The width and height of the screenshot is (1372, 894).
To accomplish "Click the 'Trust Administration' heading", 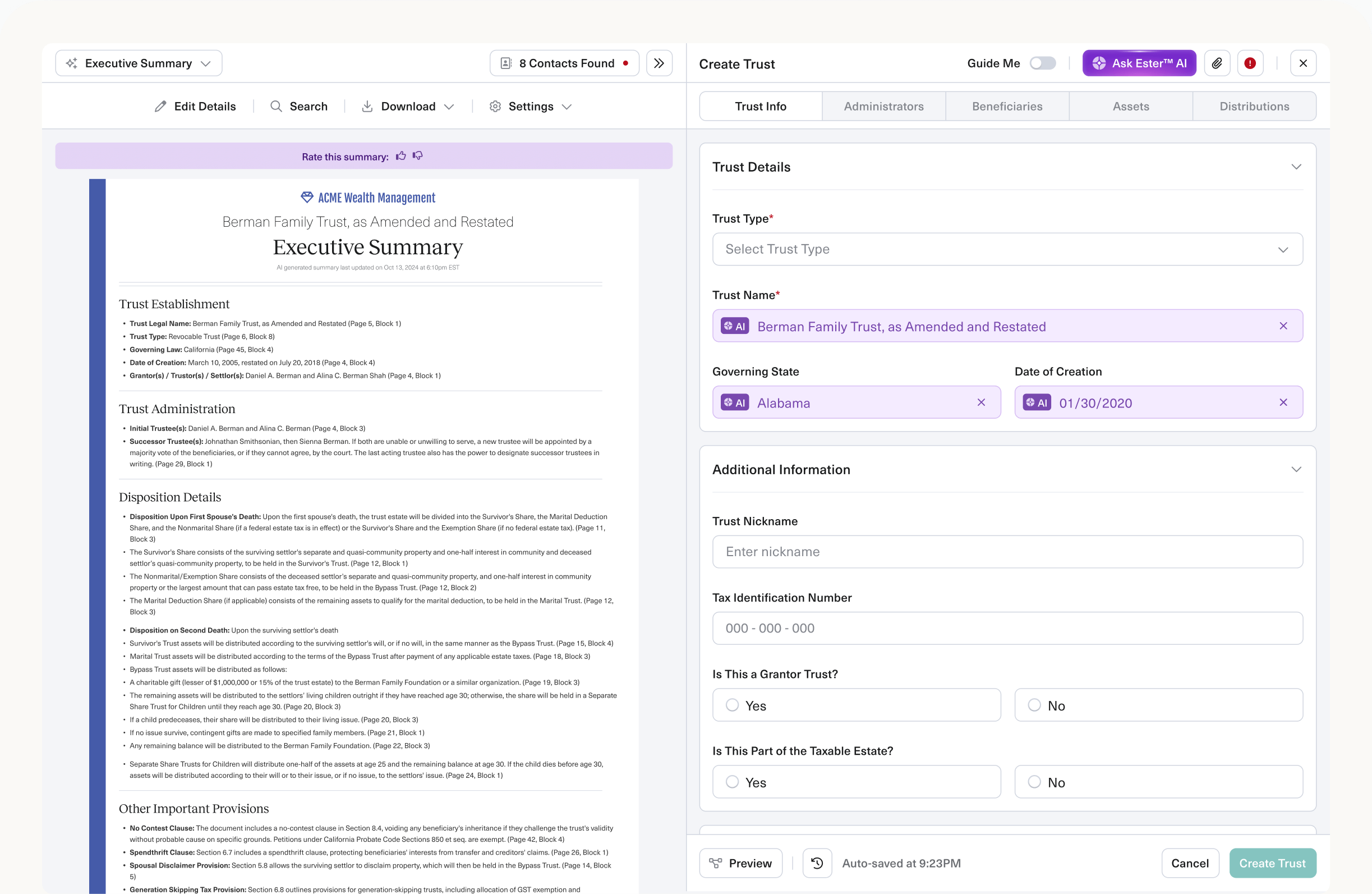I will point(177,409).
